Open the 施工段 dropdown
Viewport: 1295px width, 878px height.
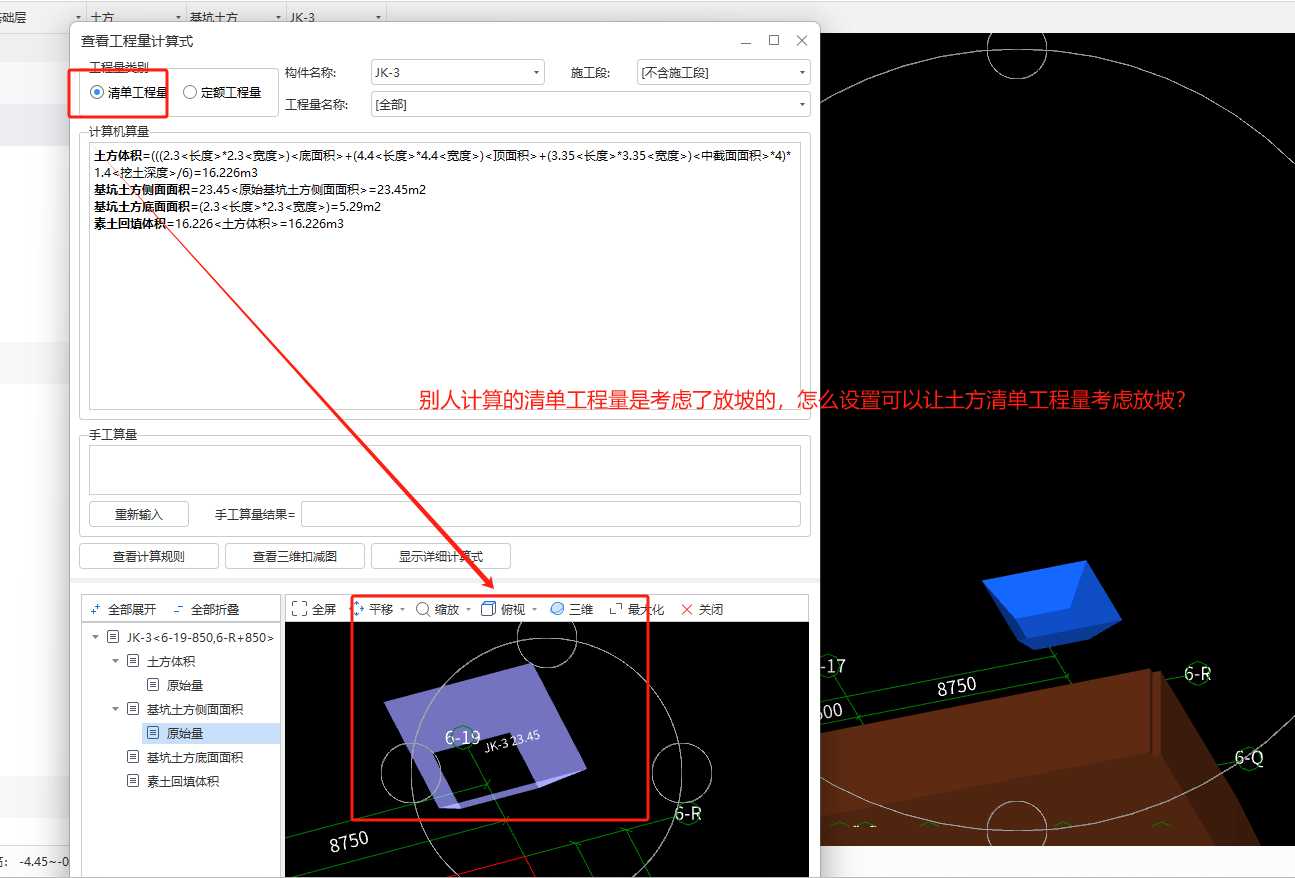click(724, 72)
